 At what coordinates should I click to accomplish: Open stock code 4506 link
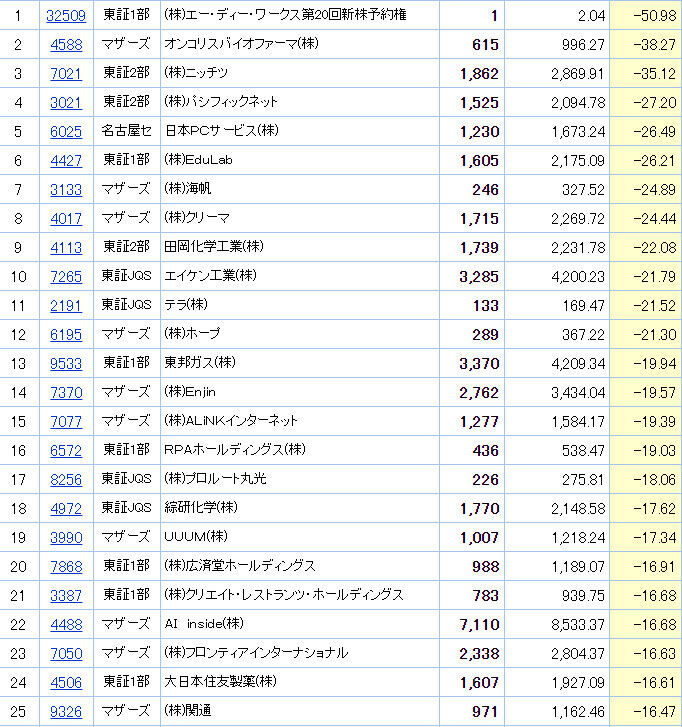tap(66, 683)
